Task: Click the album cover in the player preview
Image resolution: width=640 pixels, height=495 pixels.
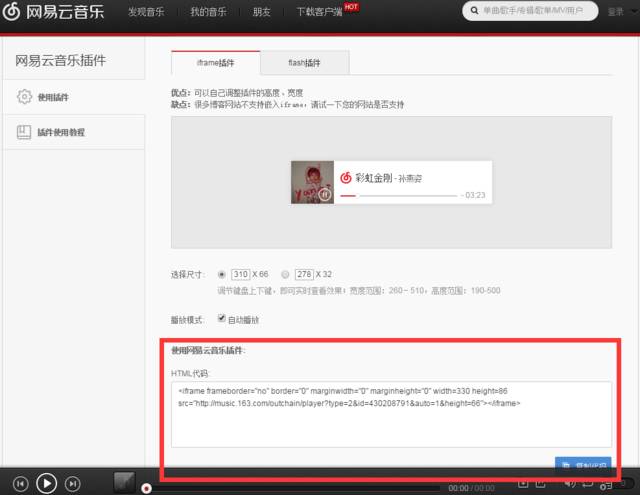Action: [312, 182]
